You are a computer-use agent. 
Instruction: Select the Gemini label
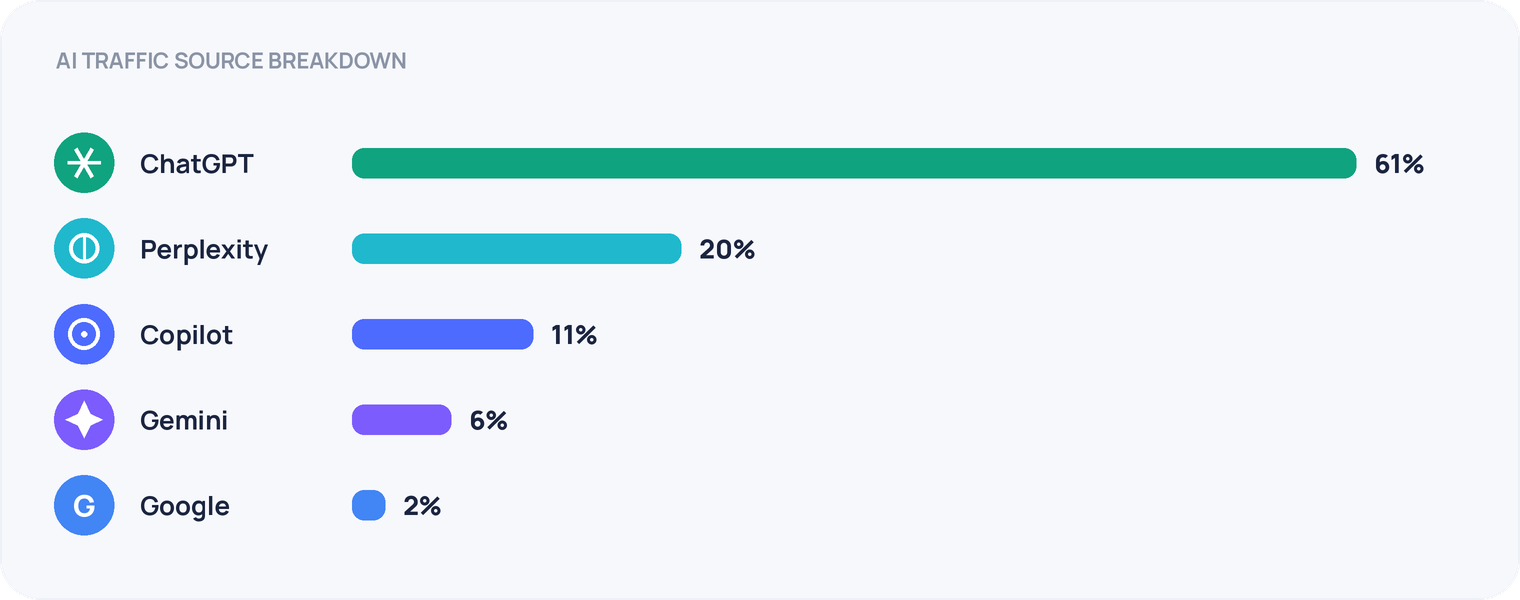point(184,420)
